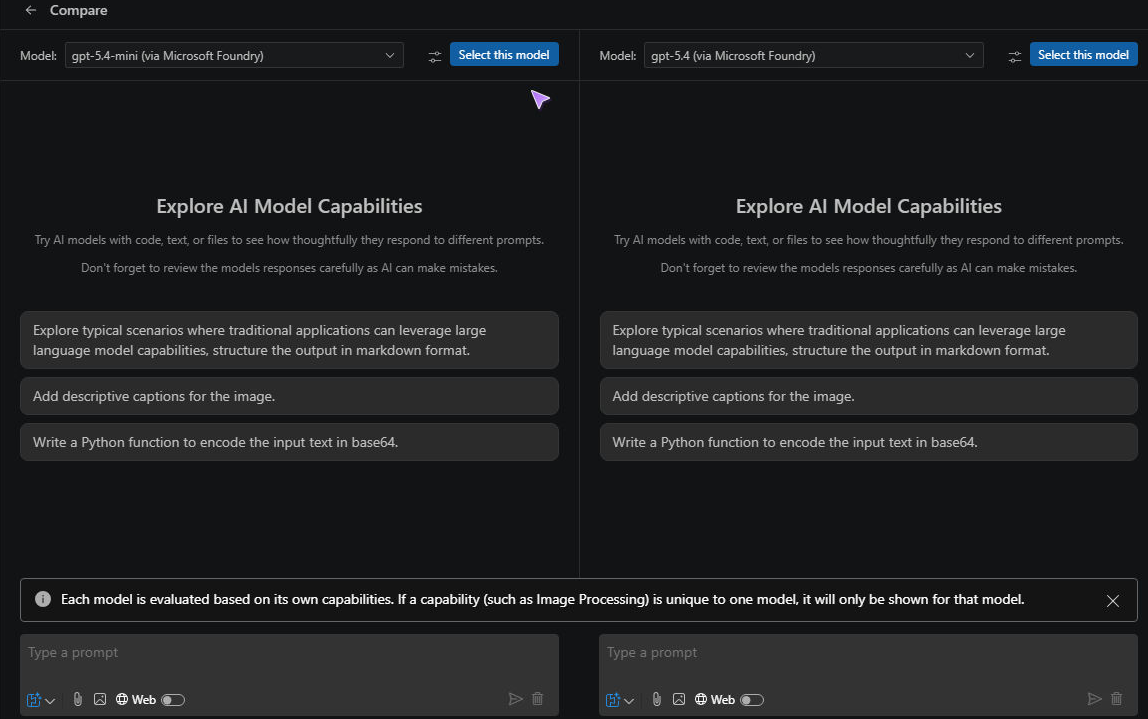The height and width of the screenshot is (719, 1148).
Task: Send the prompt in the right pane
Action: tap(1095, 699)
